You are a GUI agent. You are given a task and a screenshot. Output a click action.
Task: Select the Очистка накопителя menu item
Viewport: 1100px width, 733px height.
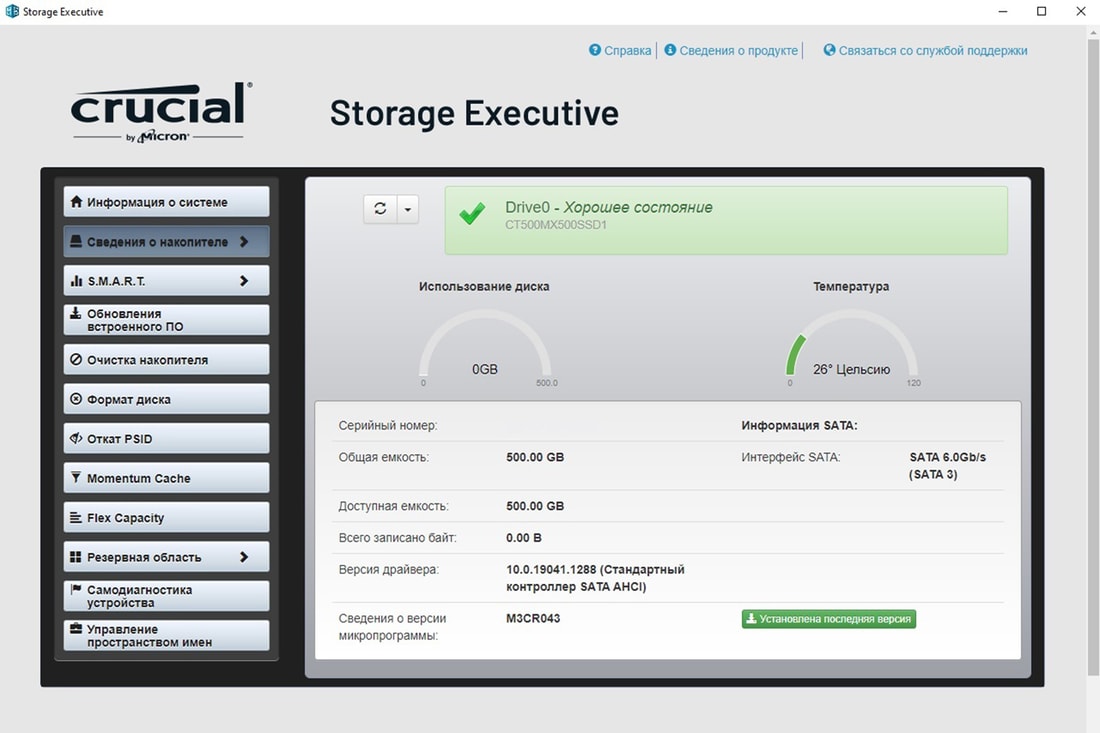[x=166, y=360]
